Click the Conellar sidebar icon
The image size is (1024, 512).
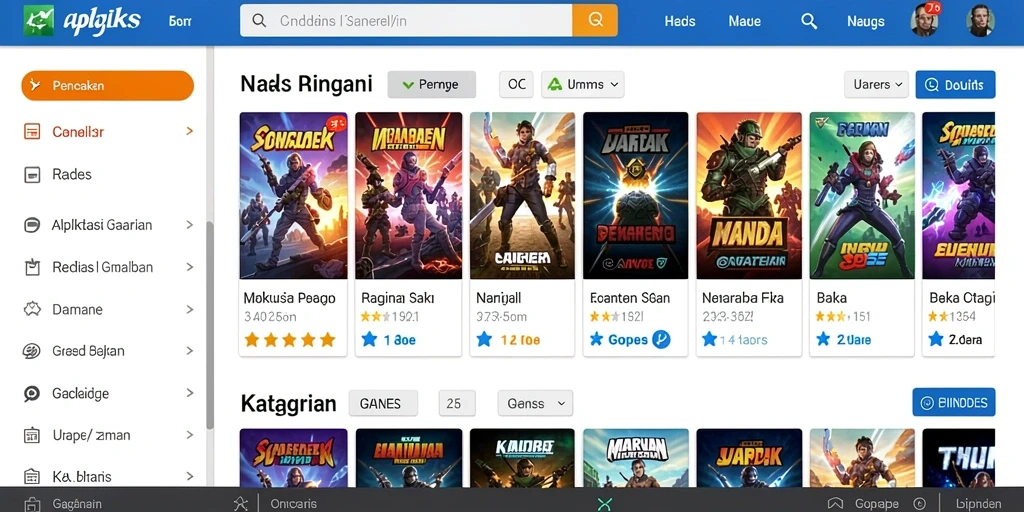(x=31, y=131)
